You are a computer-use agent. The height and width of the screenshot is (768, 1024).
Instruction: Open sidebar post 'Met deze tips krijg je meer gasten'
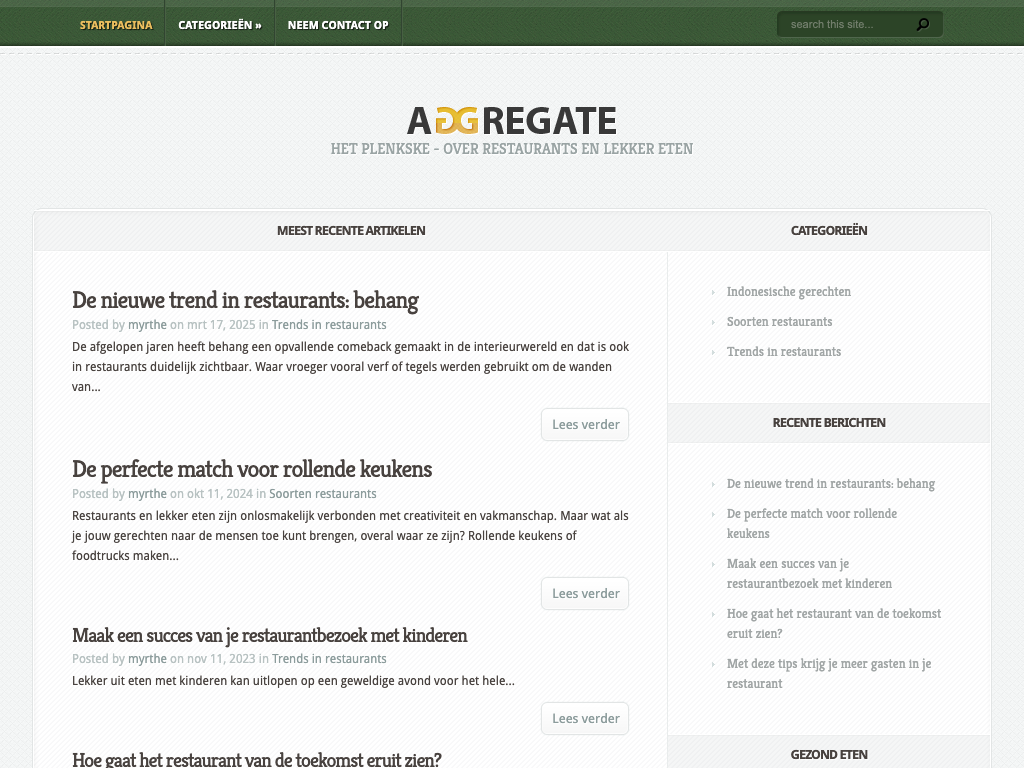pyautogui.click(x=828, y=673)
